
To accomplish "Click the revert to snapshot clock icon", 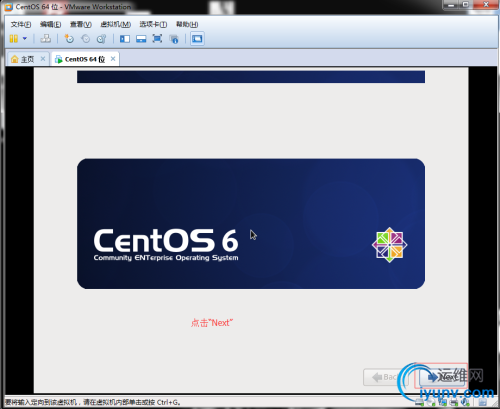I will pyautogui.click(x=86, y=39).
